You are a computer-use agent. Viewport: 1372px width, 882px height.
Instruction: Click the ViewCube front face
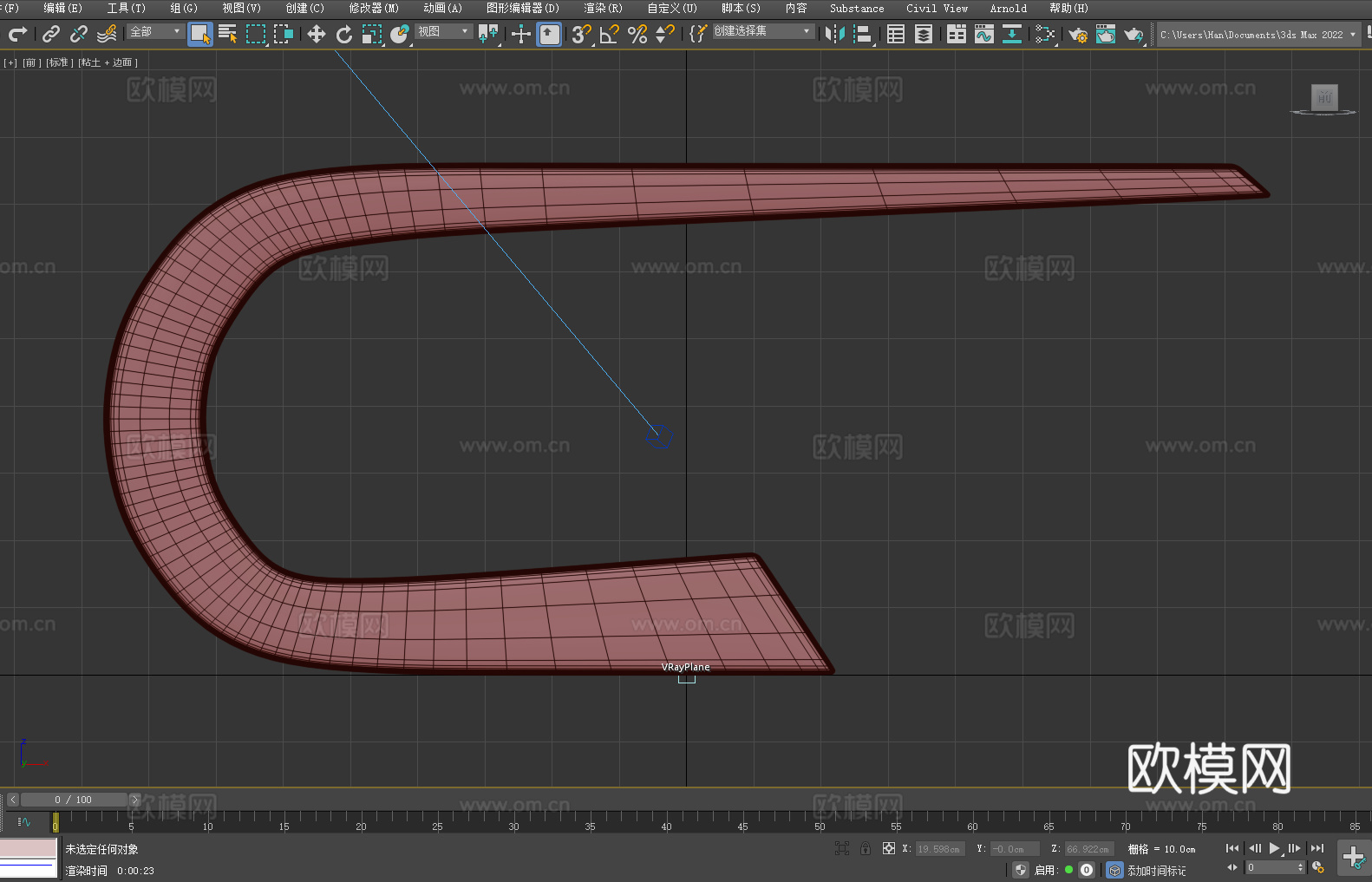pyautogui.click(x=1324, y=96)
